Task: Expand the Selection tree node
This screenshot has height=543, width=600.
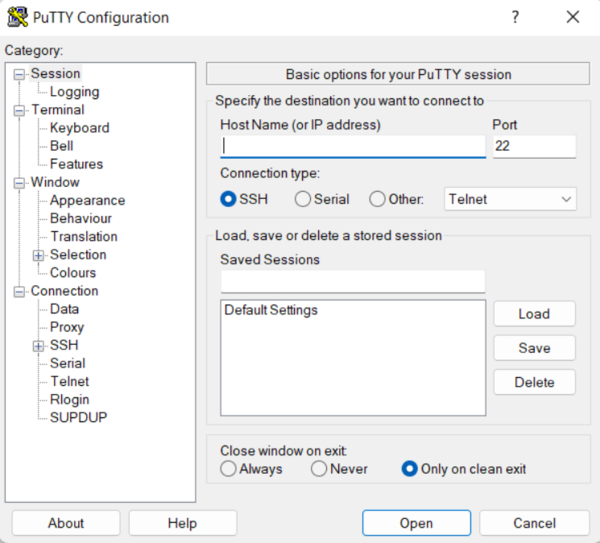Action: click(39, 255)
